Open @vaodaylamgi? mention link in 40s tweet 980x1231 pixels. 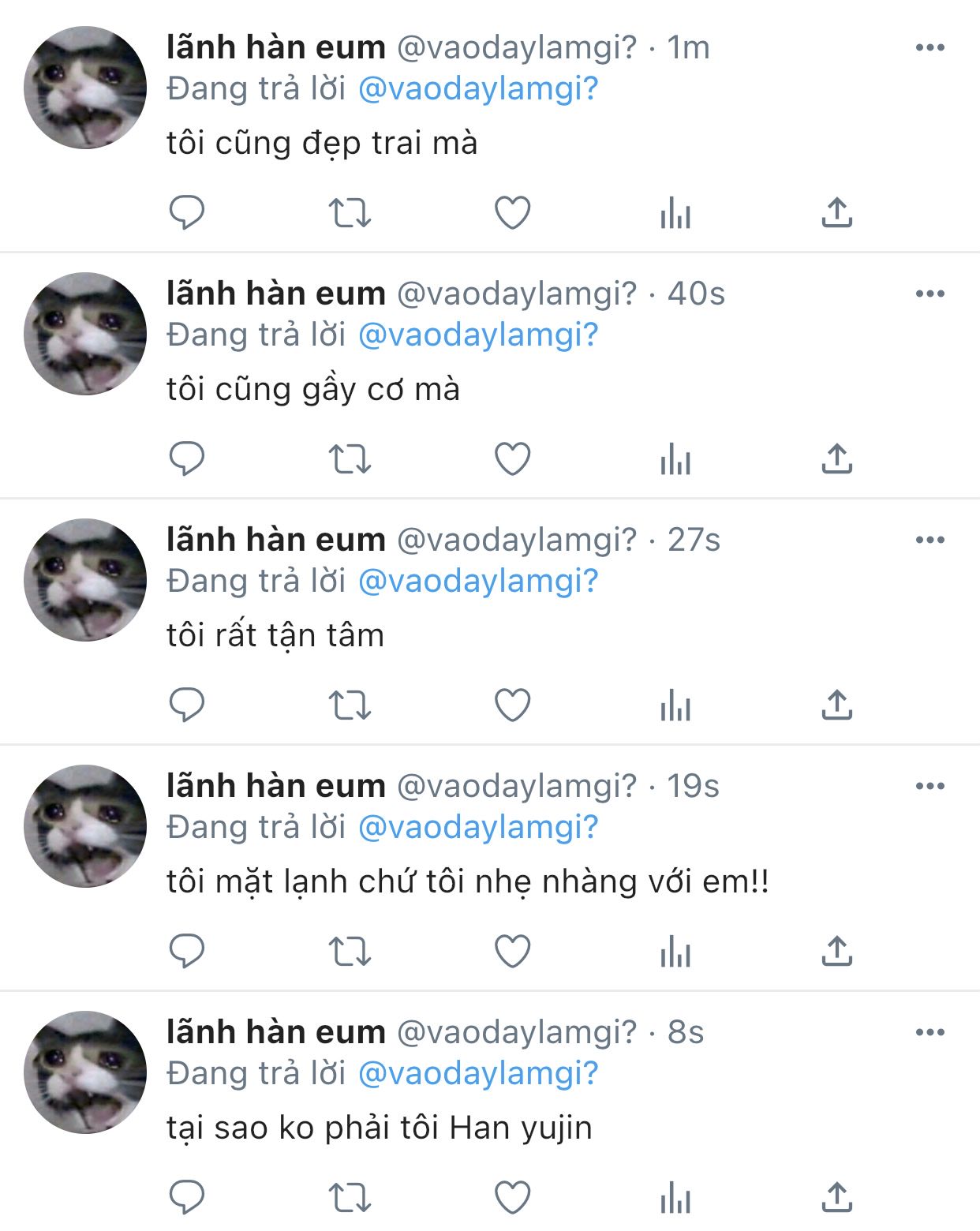tap(478, 335)
